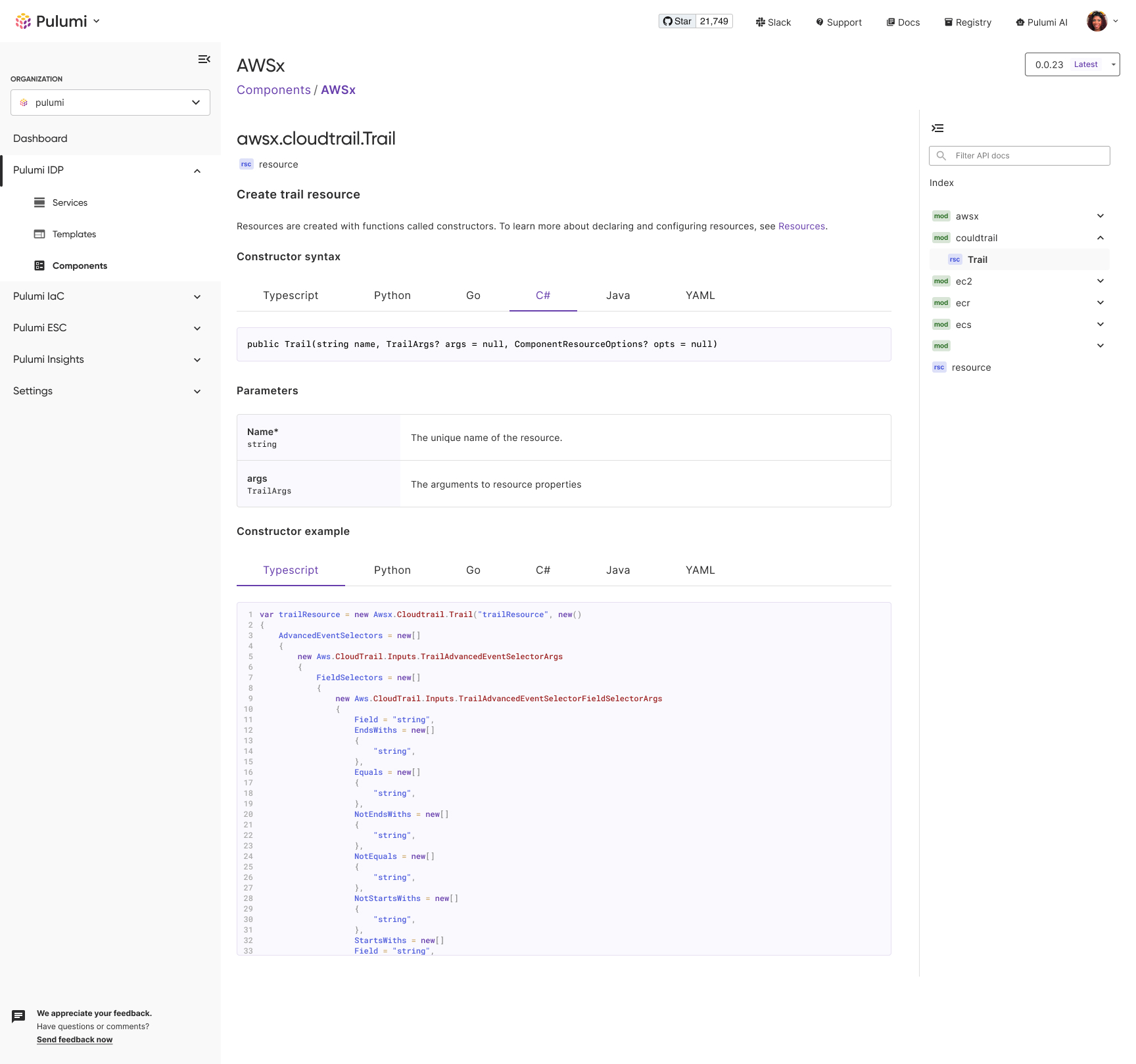Viewport: 1136px width, 1064px height.
Task: Expand the Pulumi IaC section
Action: point(197,297)
